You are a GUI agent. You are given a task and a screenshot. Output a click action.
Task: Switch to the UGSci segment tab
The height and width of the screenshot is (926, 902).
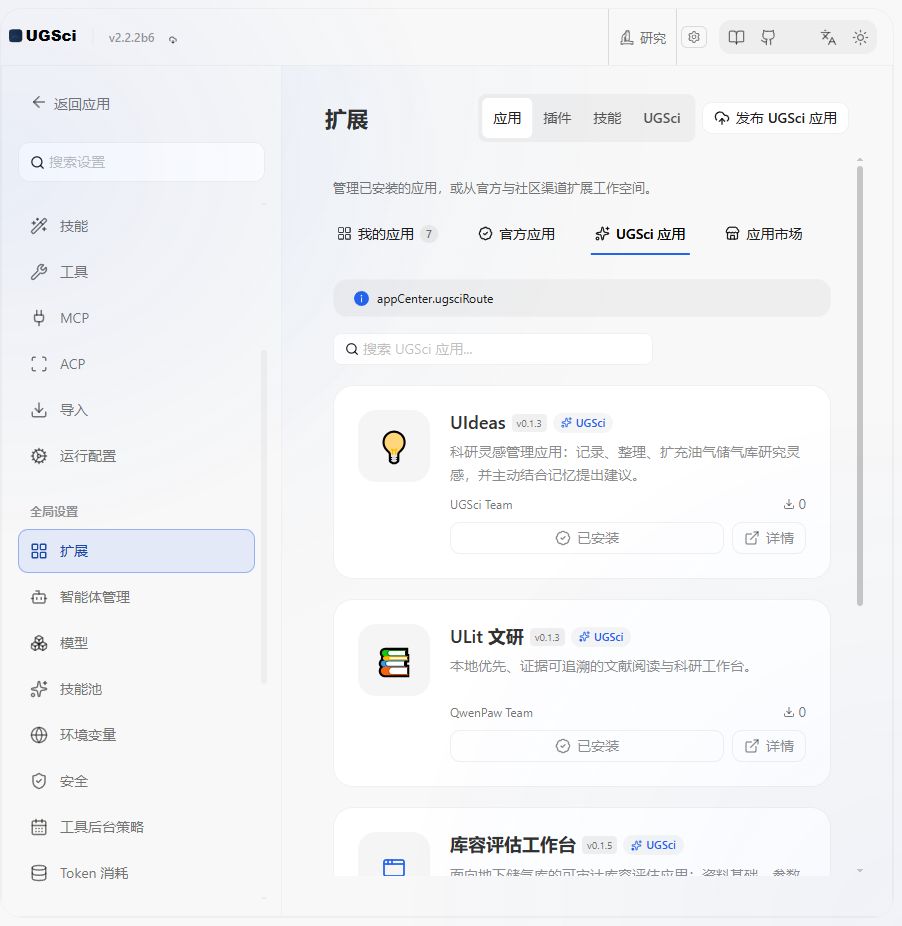(662, 118)
